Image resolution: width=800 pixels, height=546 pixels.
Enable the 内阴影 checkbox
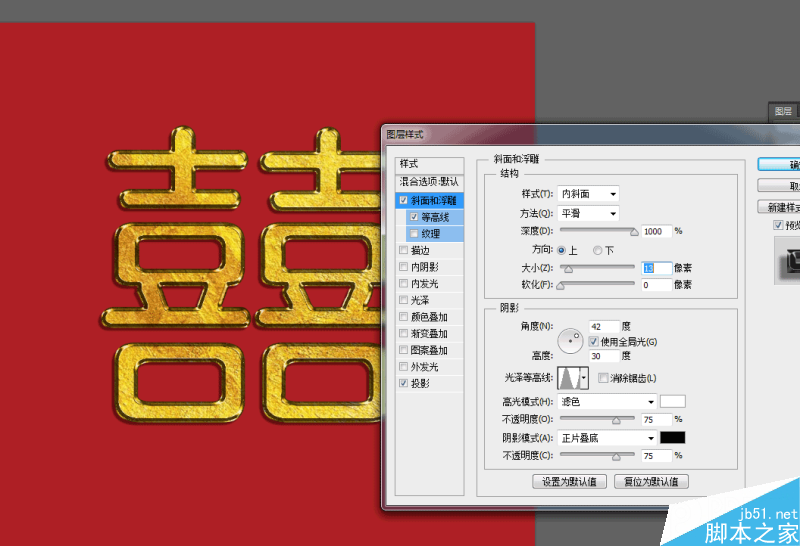pyautogui.click(x=404, y=267)
